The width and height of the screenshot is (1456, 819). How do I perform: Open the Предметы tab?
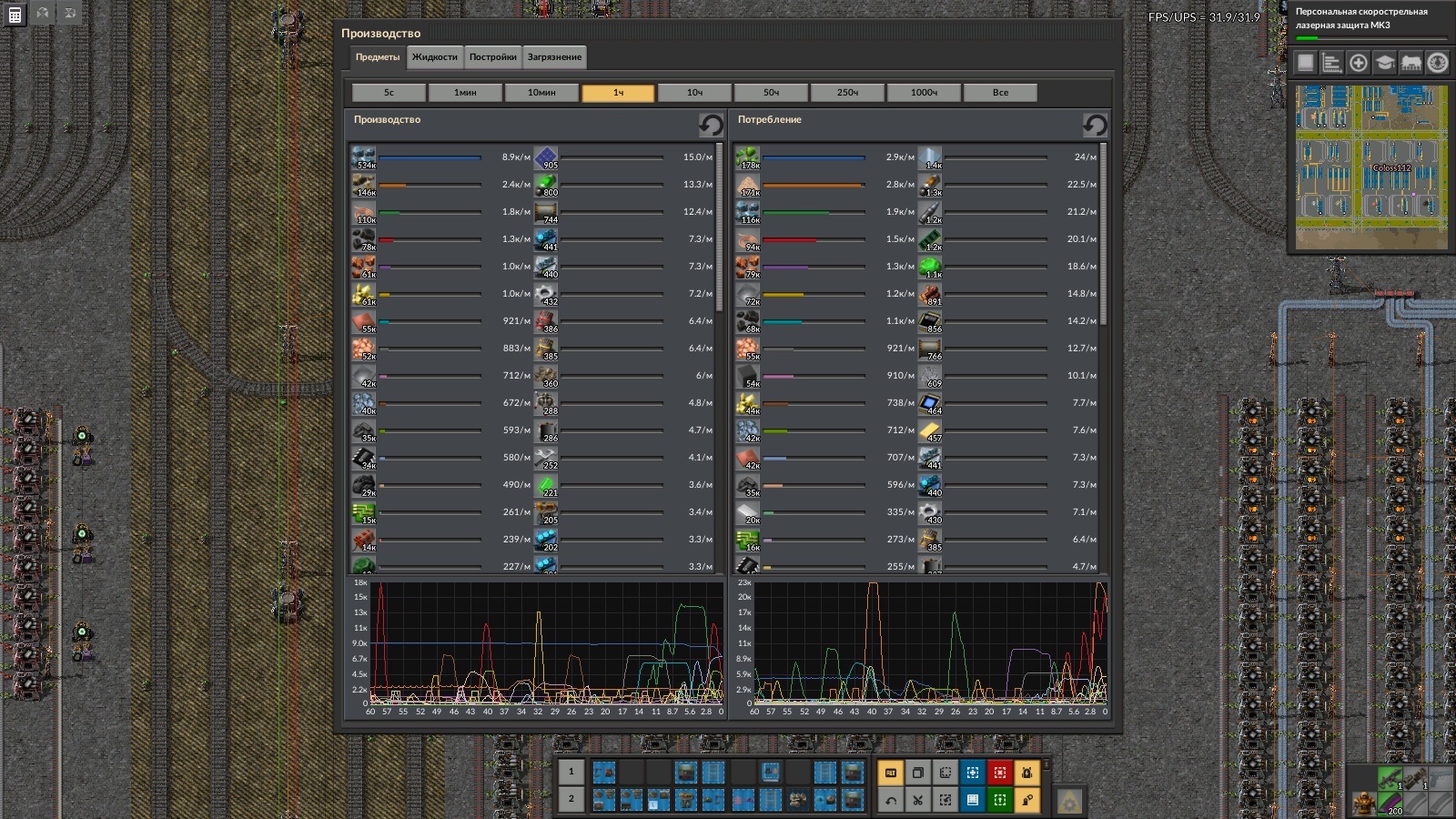coord(378,57)
